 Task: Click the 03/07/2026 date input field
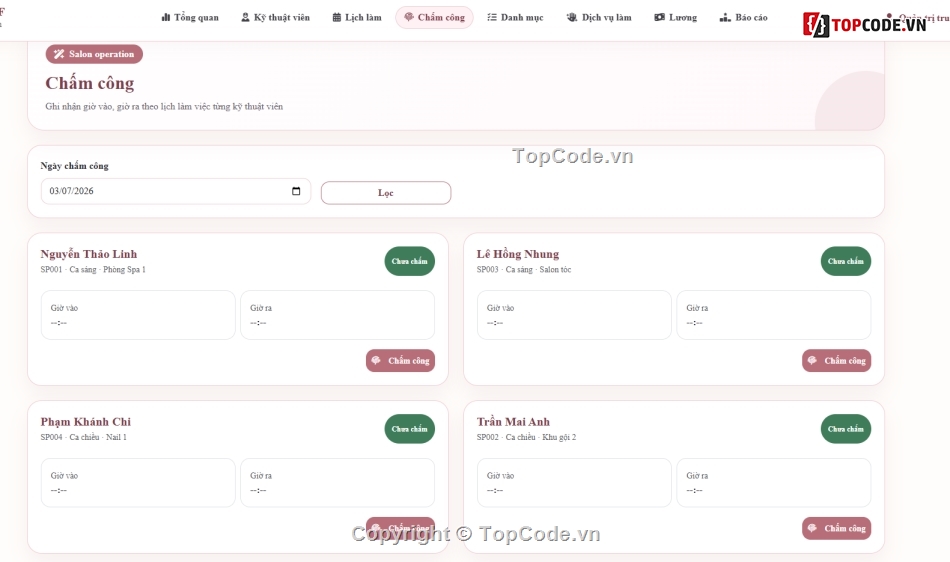pyautogui.click(x=176, y=191)
